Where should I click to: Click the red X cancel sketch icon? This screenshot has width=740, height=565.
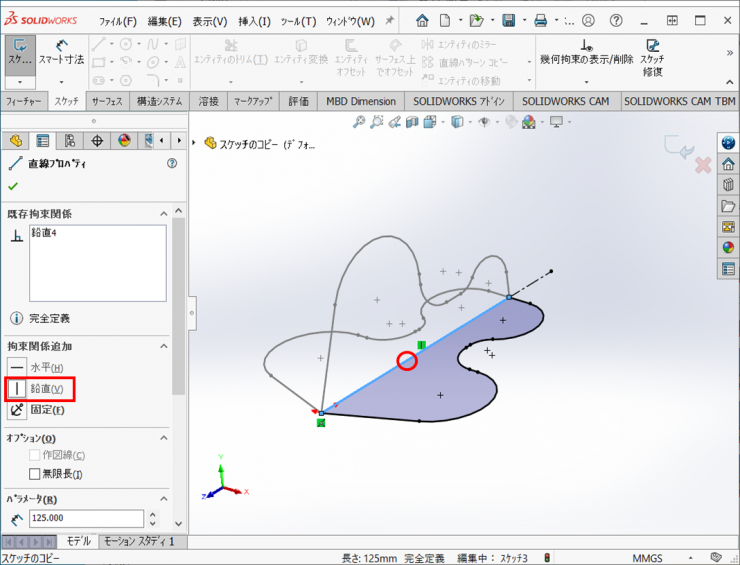point(703,165)
